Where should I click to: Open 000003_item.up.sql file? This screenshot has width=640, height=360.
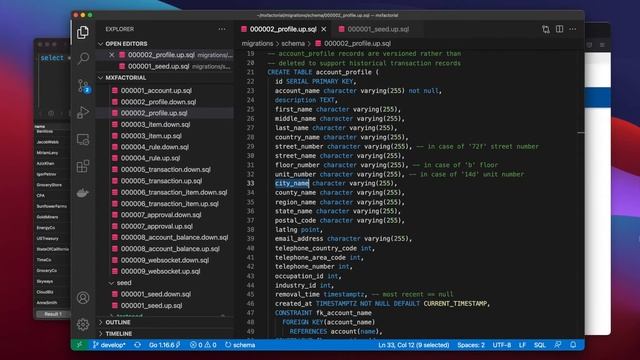(x=164, y=136)
